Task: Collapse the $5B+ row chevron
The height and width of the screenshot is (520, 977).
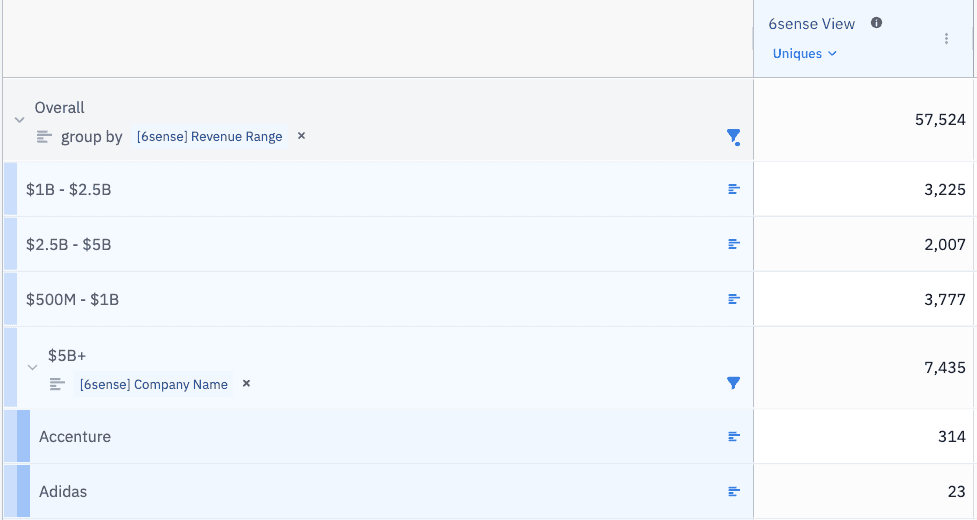Action: coord(32,368)
